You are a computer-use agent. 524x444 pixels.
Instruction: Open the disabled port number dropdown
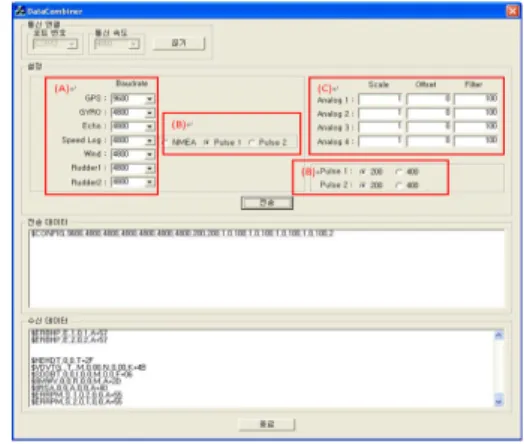[72, 44]
